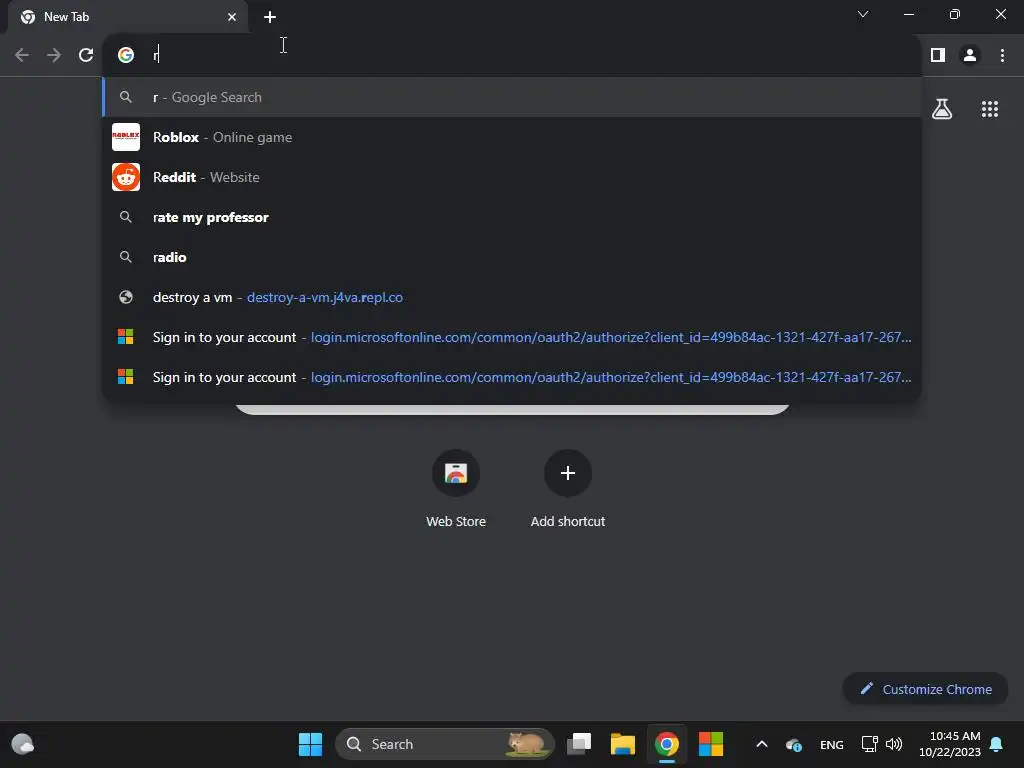Open a new tab with the plus button
The width and height of the screenshot is (1024, 768).
click(x=270, y=17)
